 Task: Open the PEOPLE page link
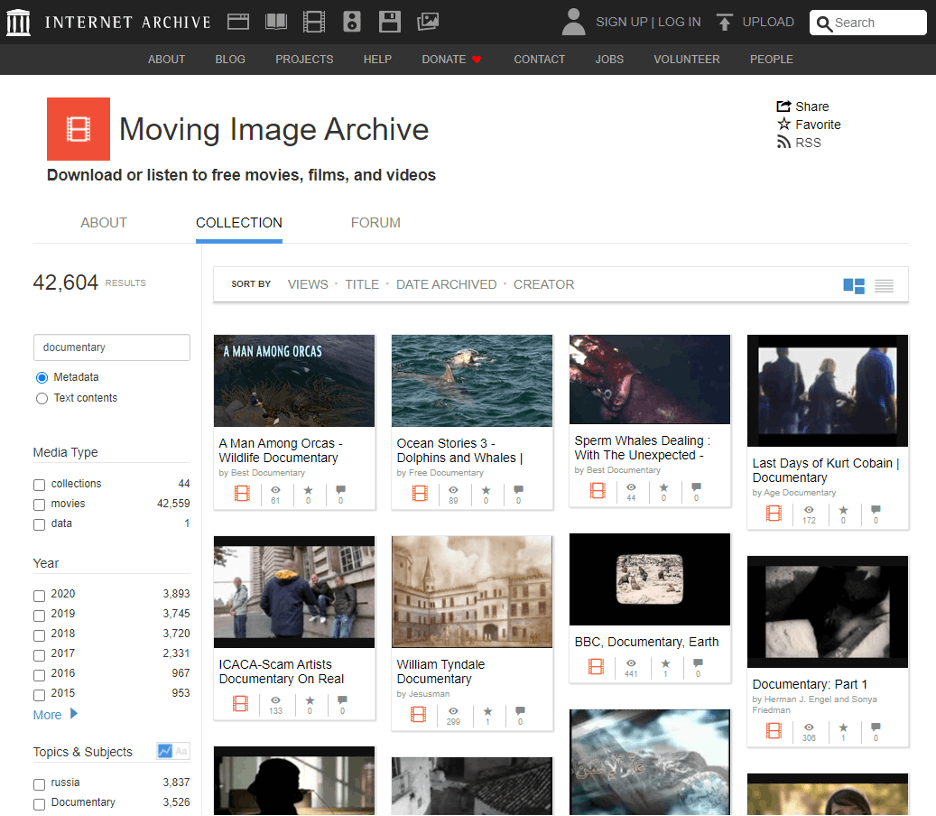coord(771,59)
